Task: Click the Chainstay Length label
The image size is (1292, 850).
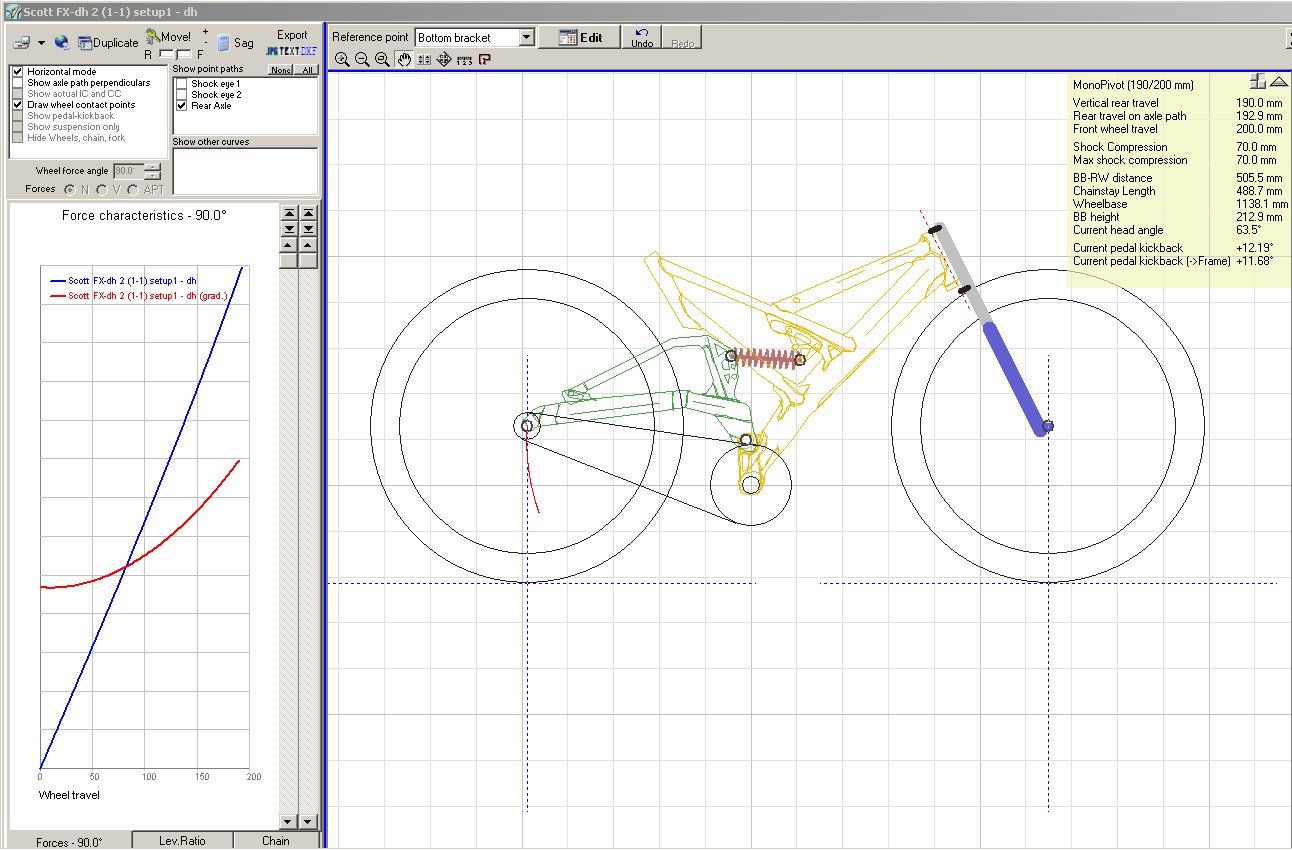Action: (1114, 191)
